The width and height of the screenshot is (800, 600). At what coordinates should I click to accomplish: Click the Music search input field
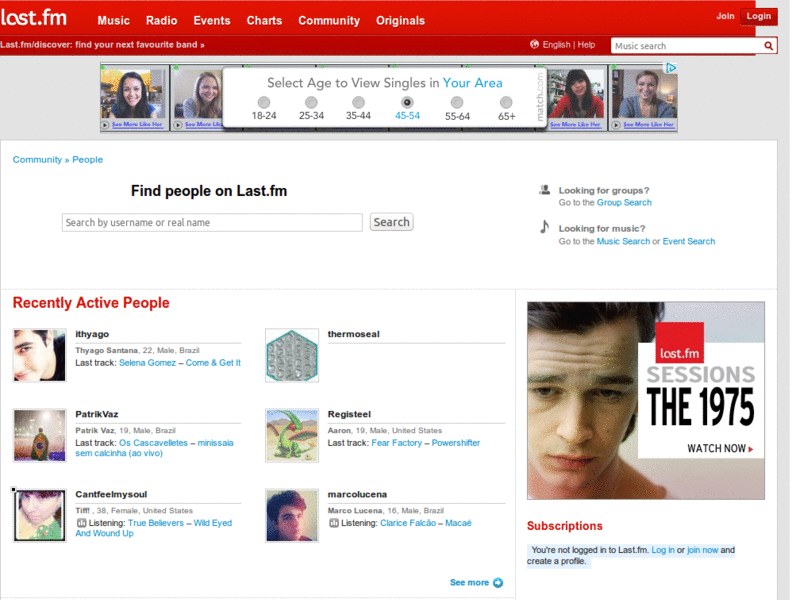point(687,46)
